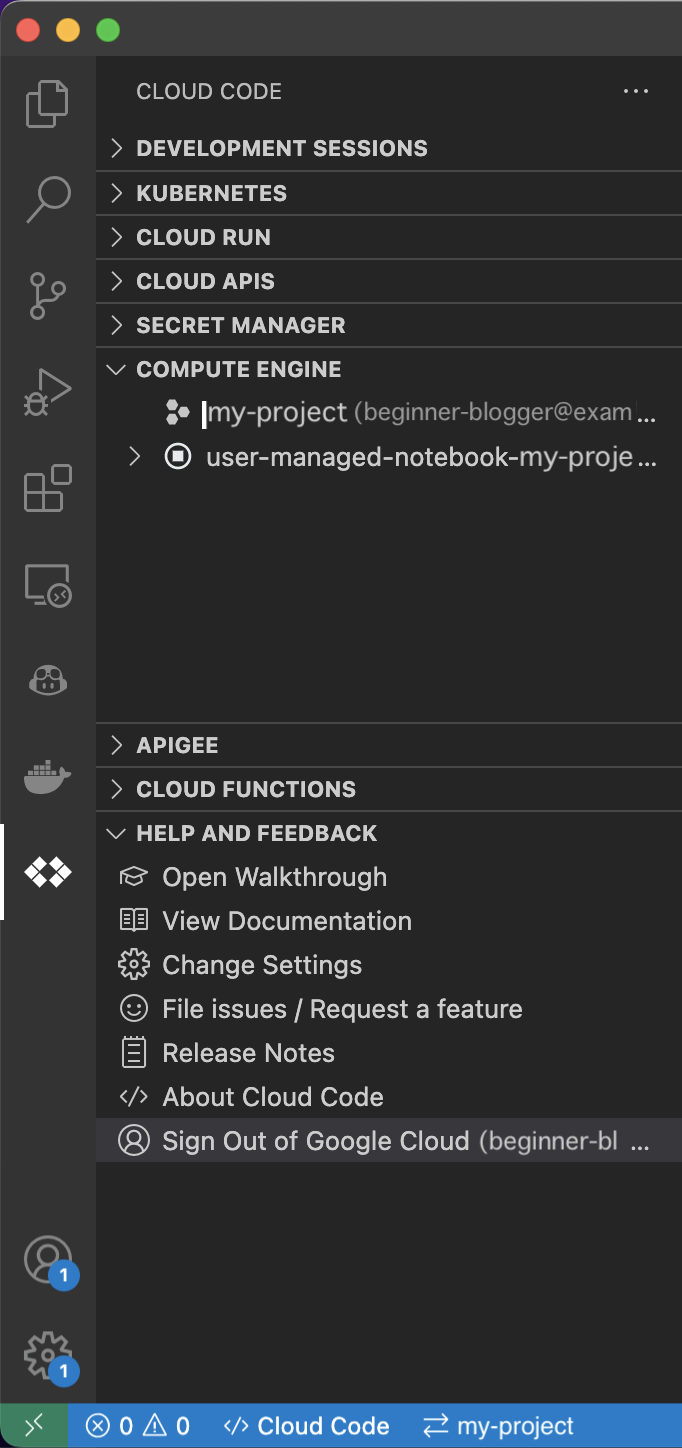Open the Source Control view

(47, 296)
